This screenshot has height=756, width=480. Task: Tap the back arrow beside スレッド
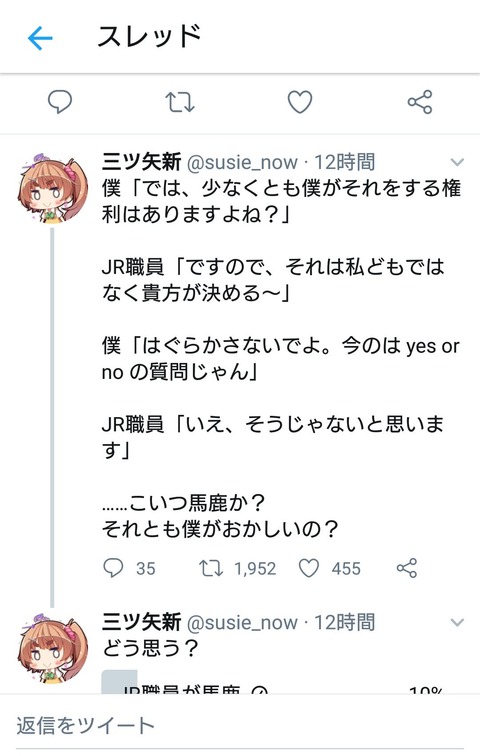40,39
